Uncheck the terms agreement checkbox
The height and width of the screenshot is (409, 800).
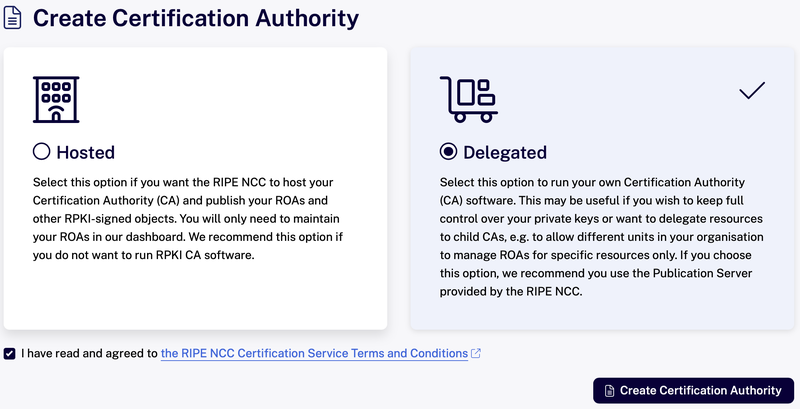[x=10, y=353]
